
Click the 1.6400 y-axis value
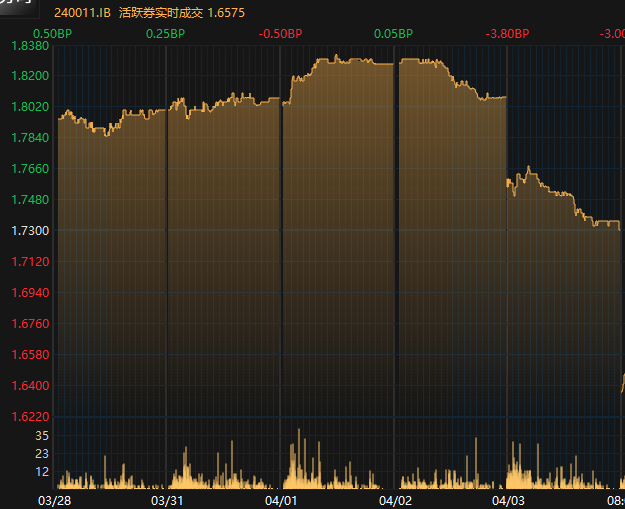(30, 386)
